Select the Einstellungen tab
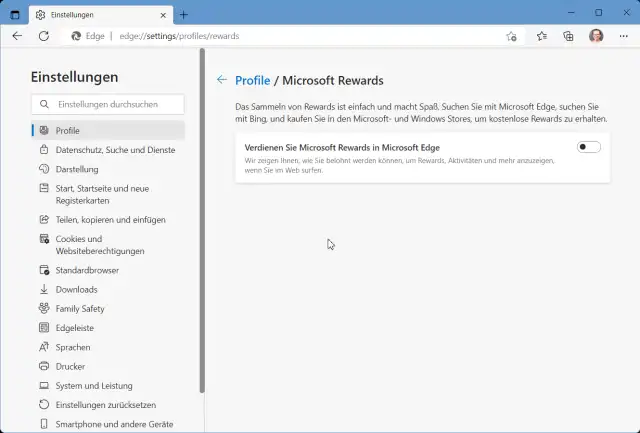640x433 pixels. (x=101, y=15)
